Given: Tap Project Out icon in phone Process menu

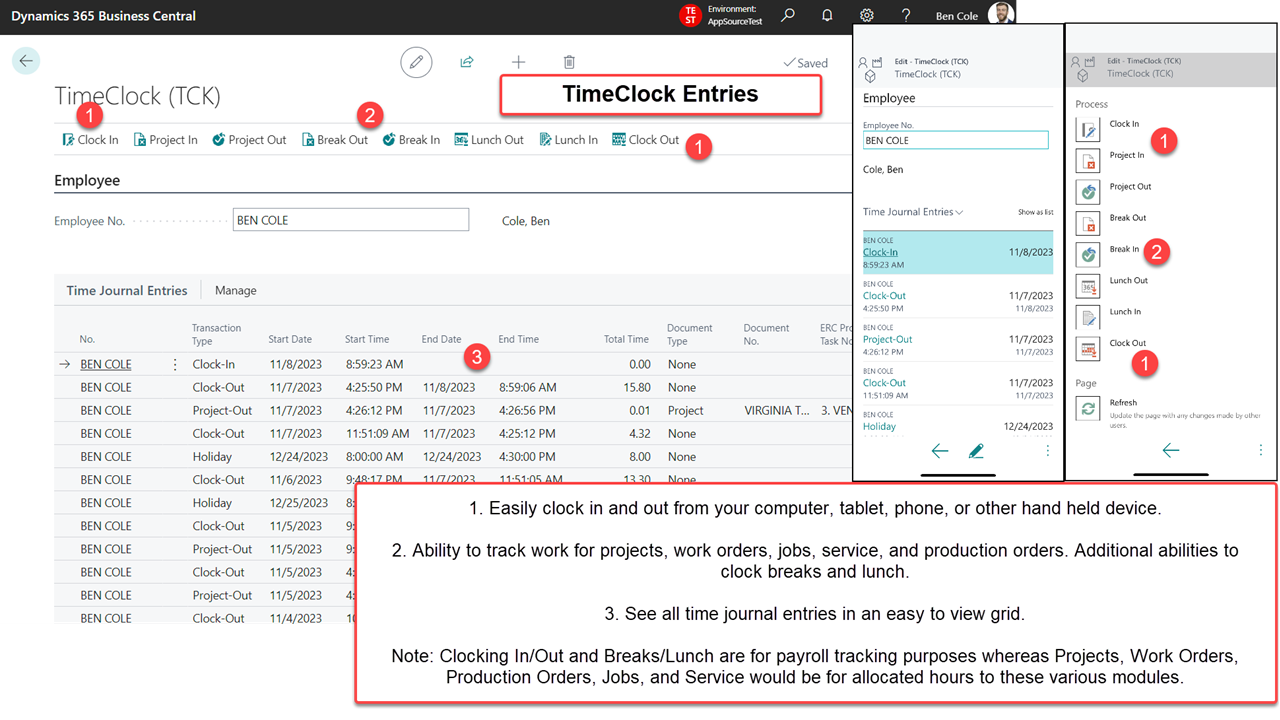Looking at the screenshot, I should click(1088, 191).
